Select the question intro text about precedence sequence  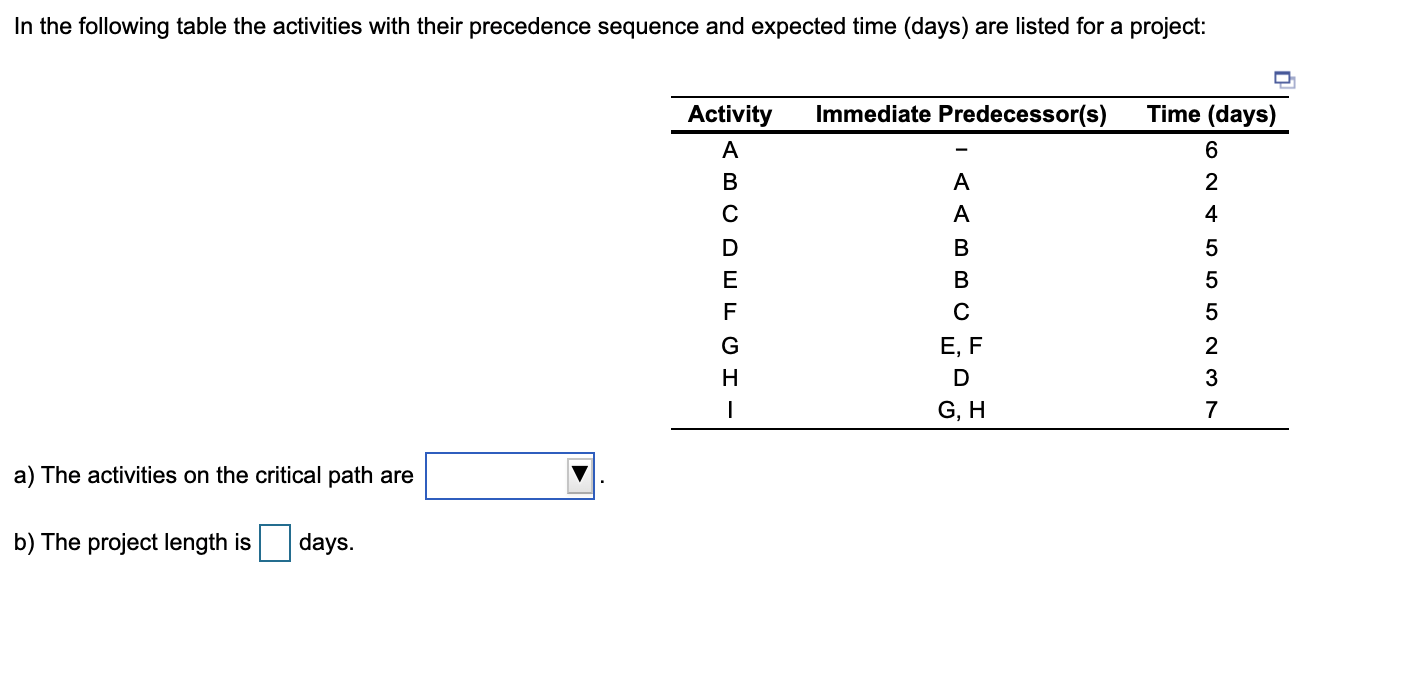point(610,28)
